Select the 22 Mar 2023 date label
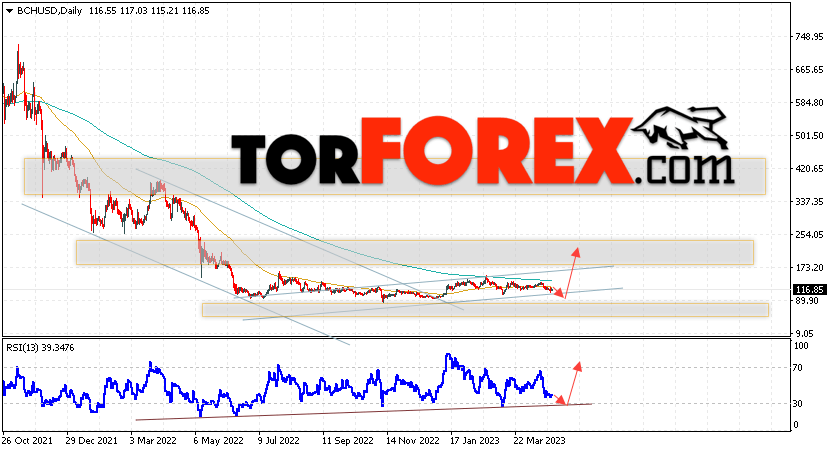 point(540,441)
